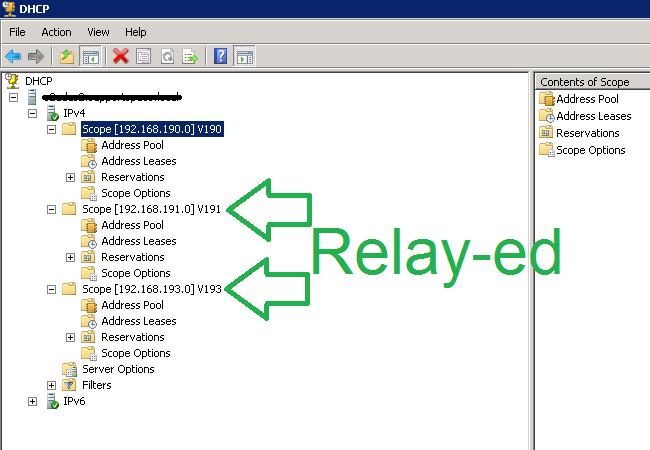The height and width of the screenshot is (450, 650).
Task: Collapse Scope 192.168.193.0 V193
Action: (51, 289)
